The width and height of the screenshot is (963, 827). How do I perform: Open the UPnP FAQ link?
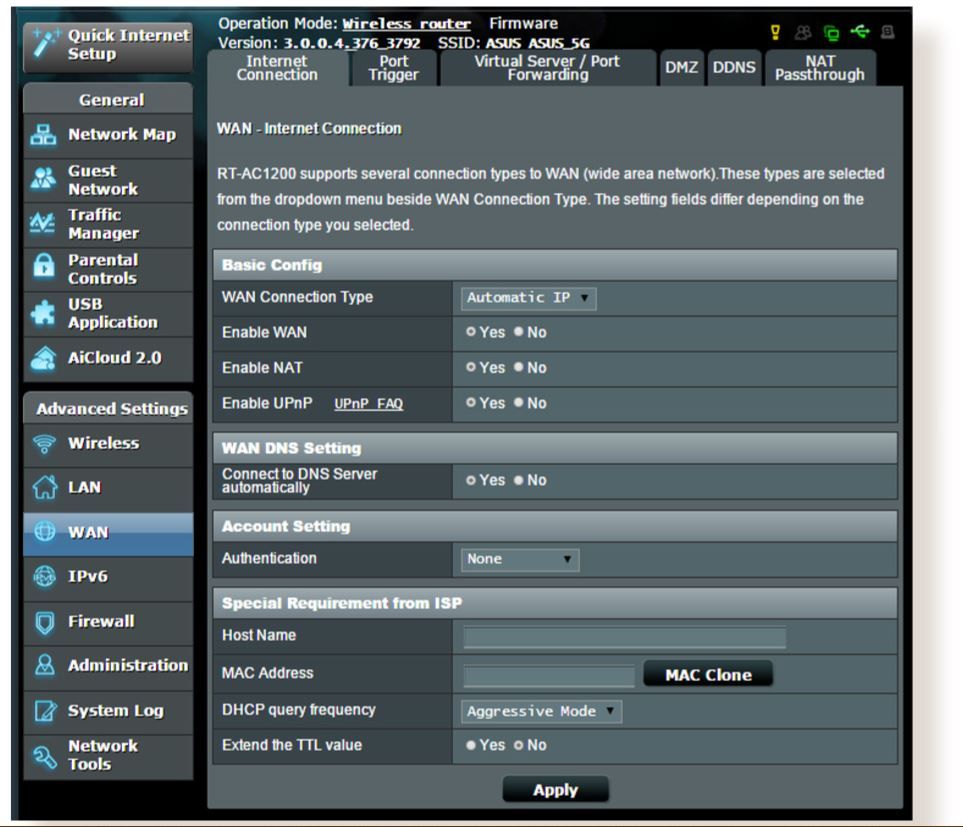(368, 404)
